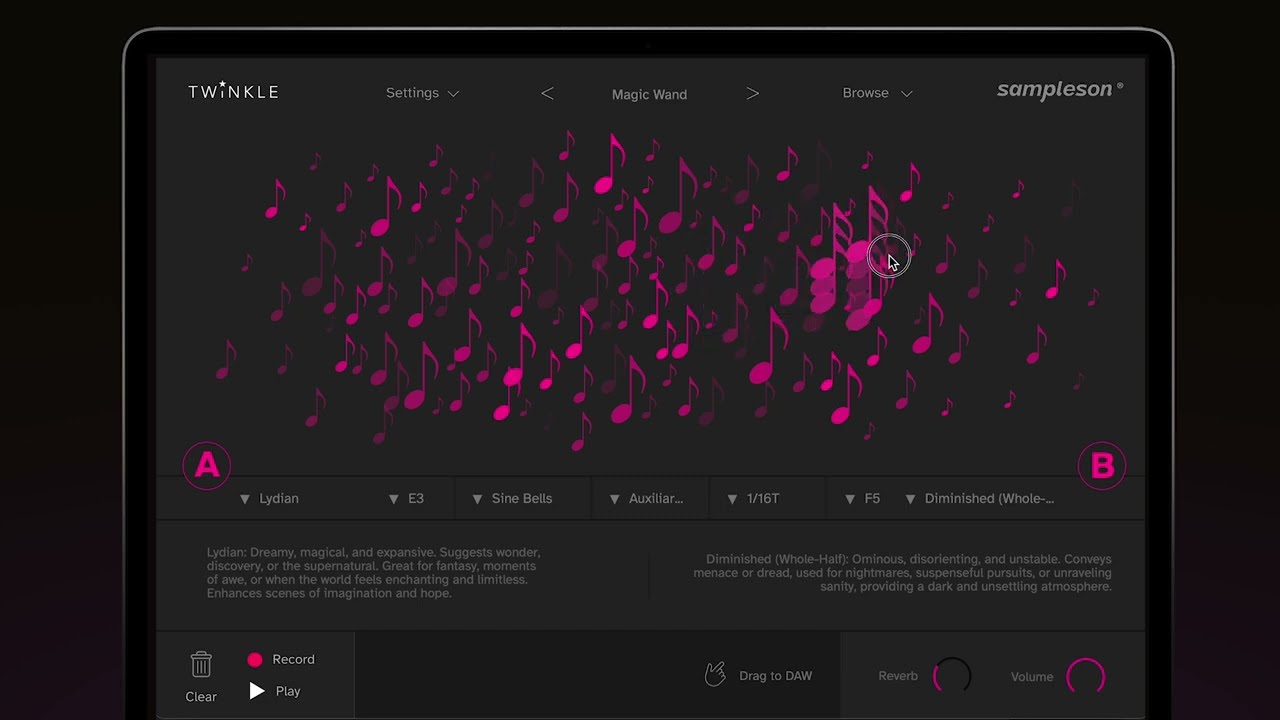Image resolution: width=1280 pixels, height=720 pixels.
Task: Click the Diminished scale description text
Action: click(902, 573)
